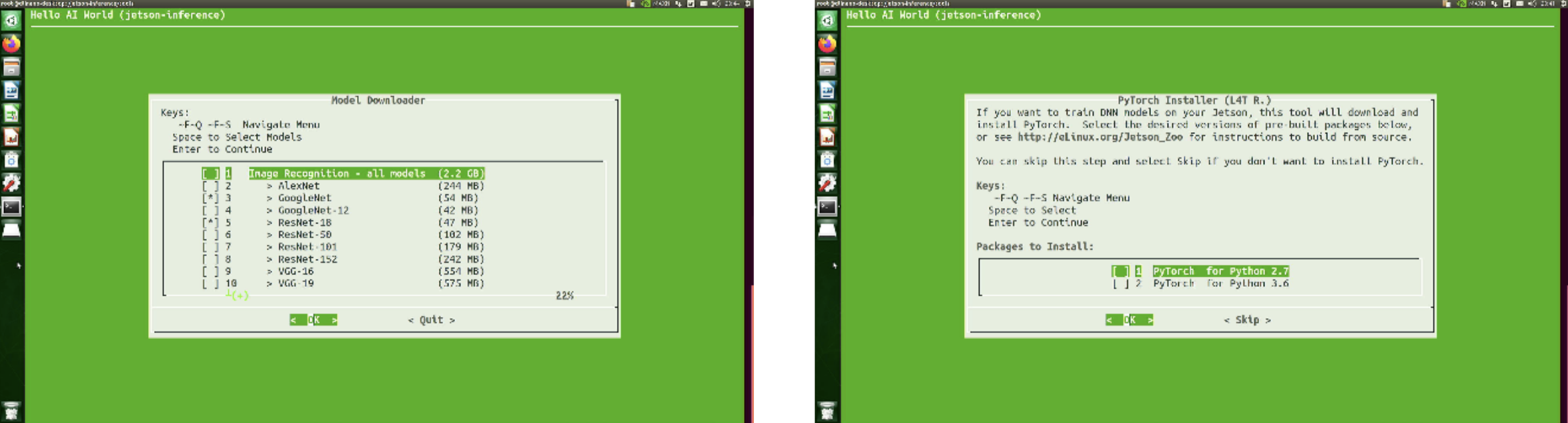Open the Trash in the PyTorch Installer screen's dock
Screen dimensions: 1568x423
(x=827, y=411)
